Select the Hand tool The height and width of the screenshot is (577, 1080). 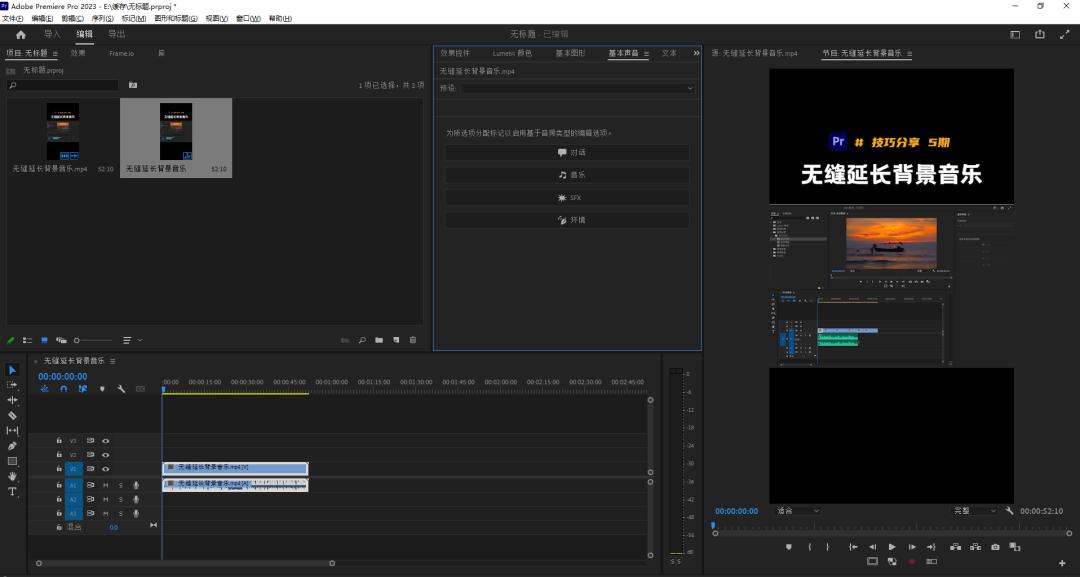(x=12, y=477)
